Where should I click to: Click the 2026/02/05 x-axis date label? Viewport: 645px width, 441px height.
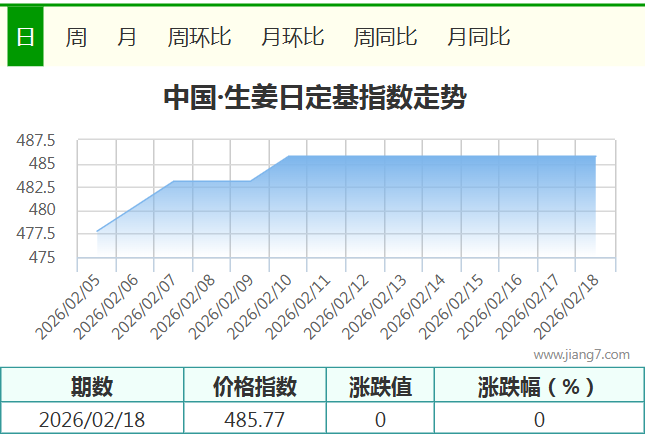(x=68, y=308)
